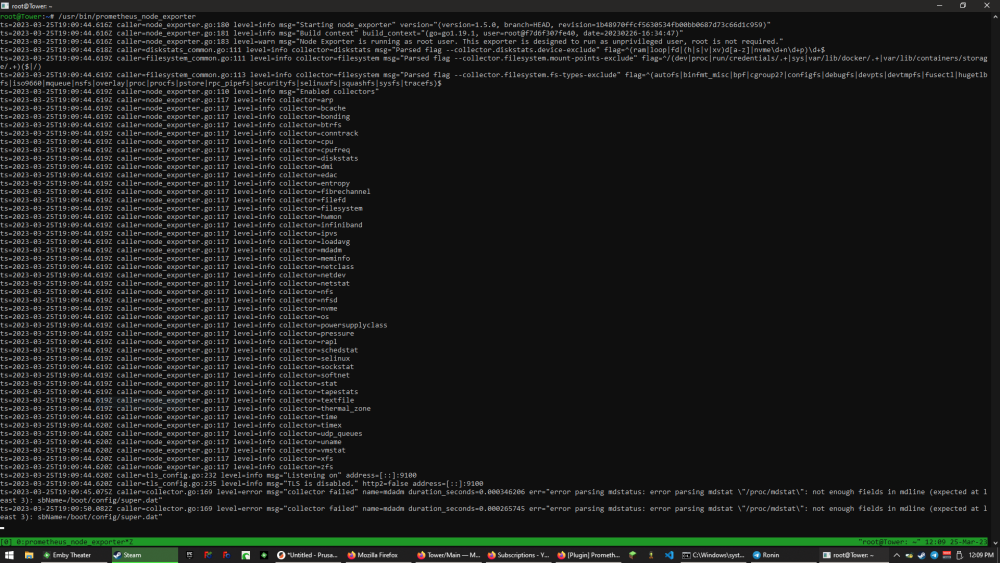Screen dimensions: 1000x563
Task: Select the root@Tower taskbar button
Action: click(x=853, y=555)
